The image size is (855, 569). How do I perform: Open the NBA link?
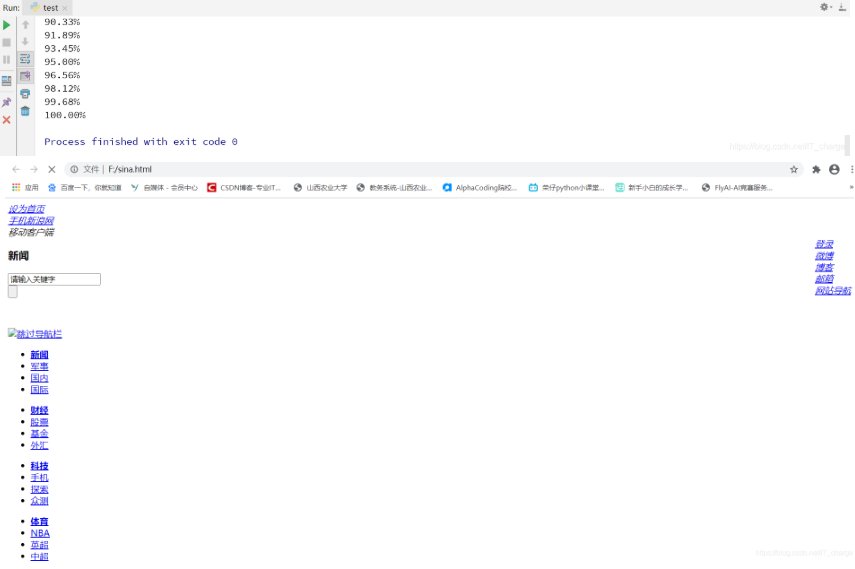click(x=40, y=534)
